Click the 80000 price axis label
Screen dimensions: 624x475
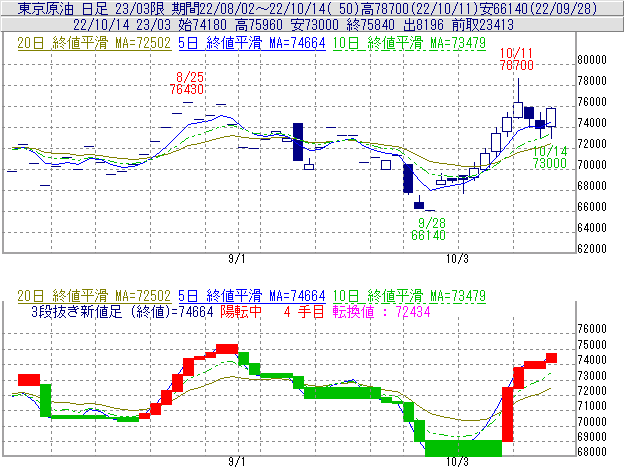pyautogui.click(x=592, y=60)
